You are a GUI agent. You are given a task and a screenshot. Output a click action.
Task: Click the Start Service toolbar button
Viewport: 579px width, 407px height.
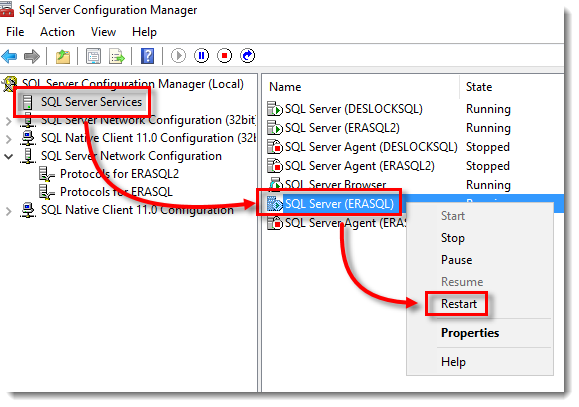click(x=178, y=56)
